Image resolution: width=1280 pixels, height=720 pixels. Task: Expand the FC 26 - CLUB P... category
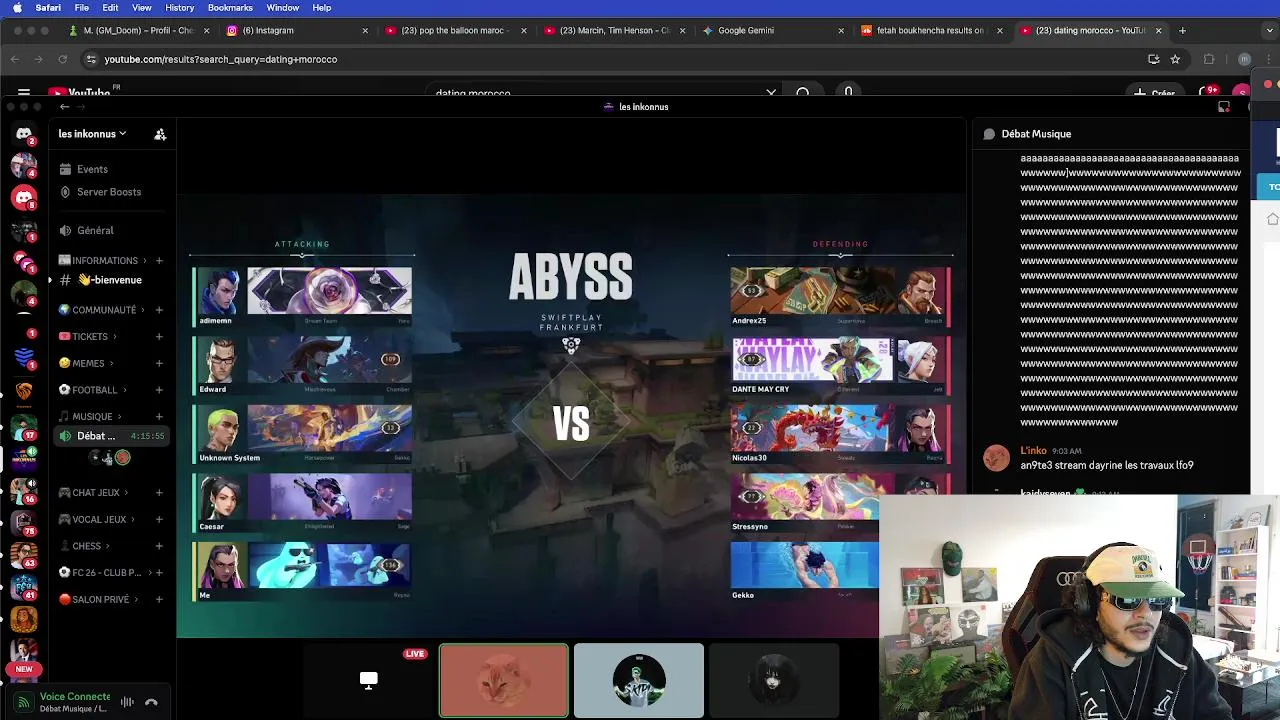point(104,573)
